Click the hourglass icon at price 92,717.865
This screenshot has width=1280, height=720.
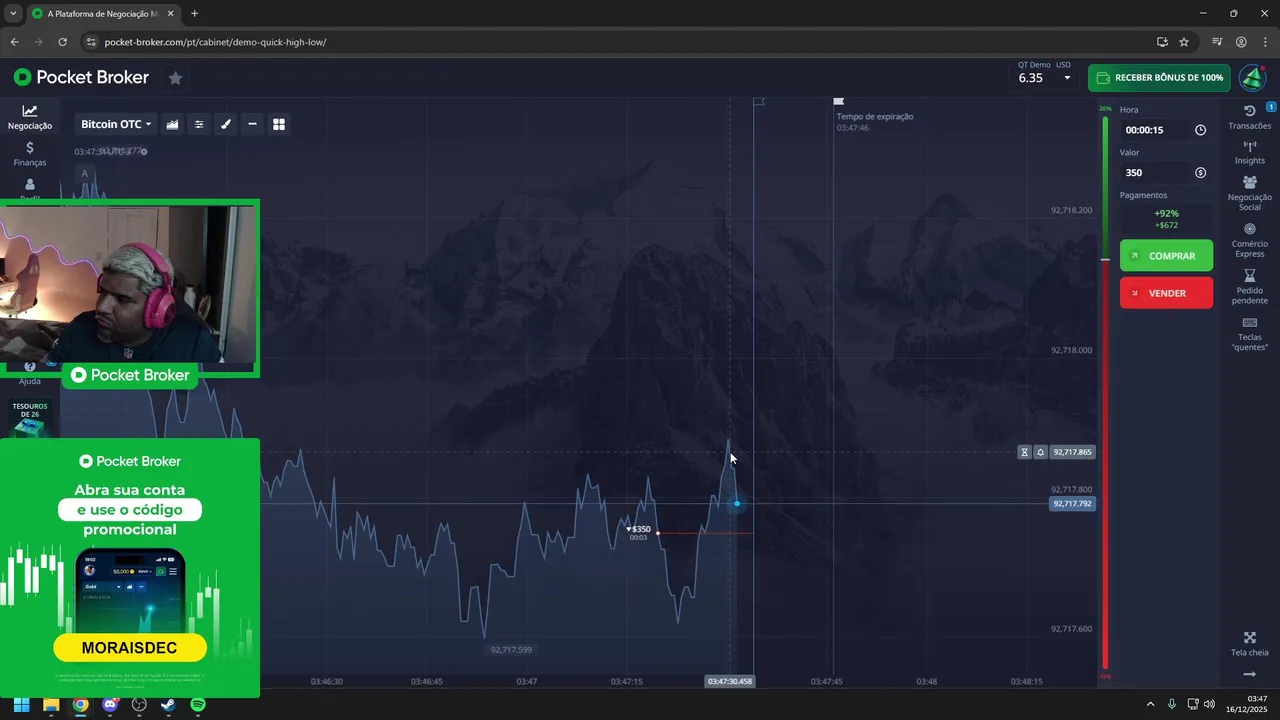coord(1024,452)
